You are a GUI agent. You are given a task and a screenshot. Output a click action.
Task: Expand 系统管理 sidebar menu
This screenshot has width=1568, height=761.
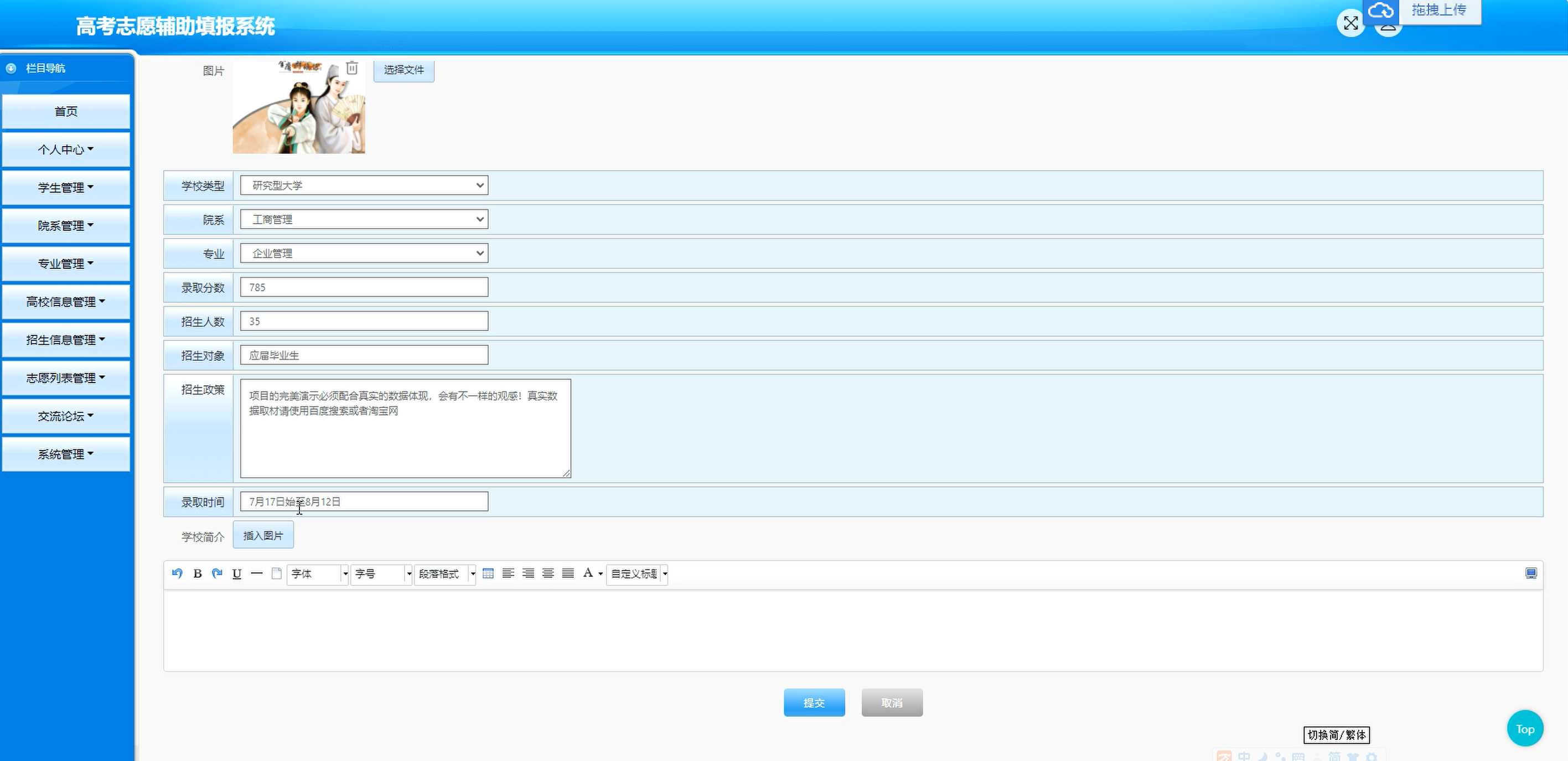pyautogui.click(x=66, y=454)
